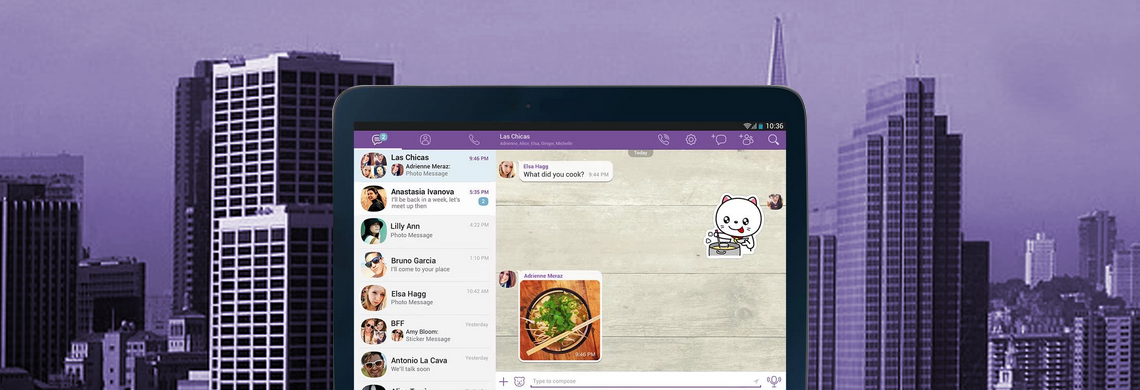Viewport: 1140px width, 390px height.
Task: Open the calls tab with the phone icon
Action: coord(474,140)
